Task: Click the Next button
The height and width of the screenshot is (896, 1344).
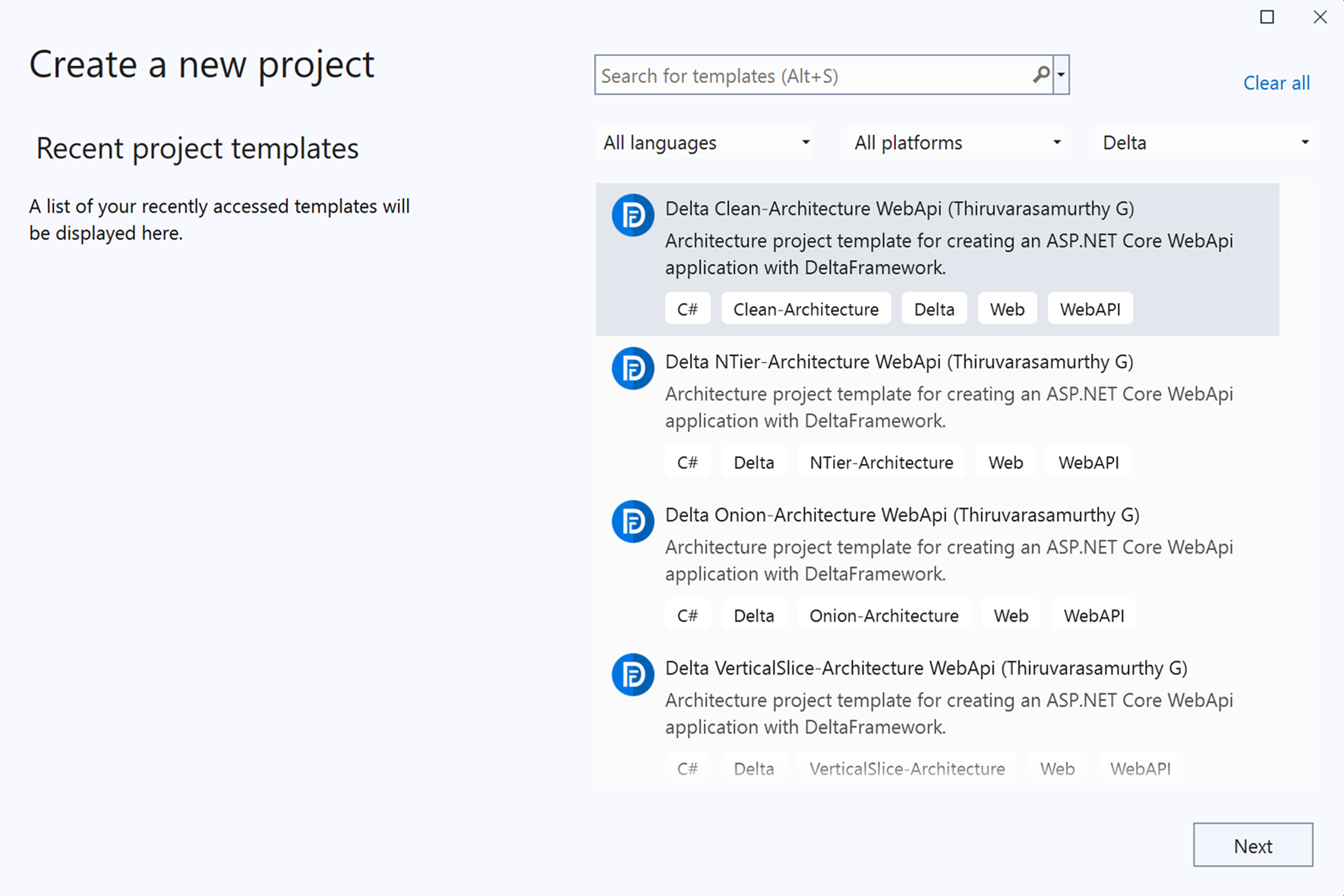Action: coord(1253,845)
